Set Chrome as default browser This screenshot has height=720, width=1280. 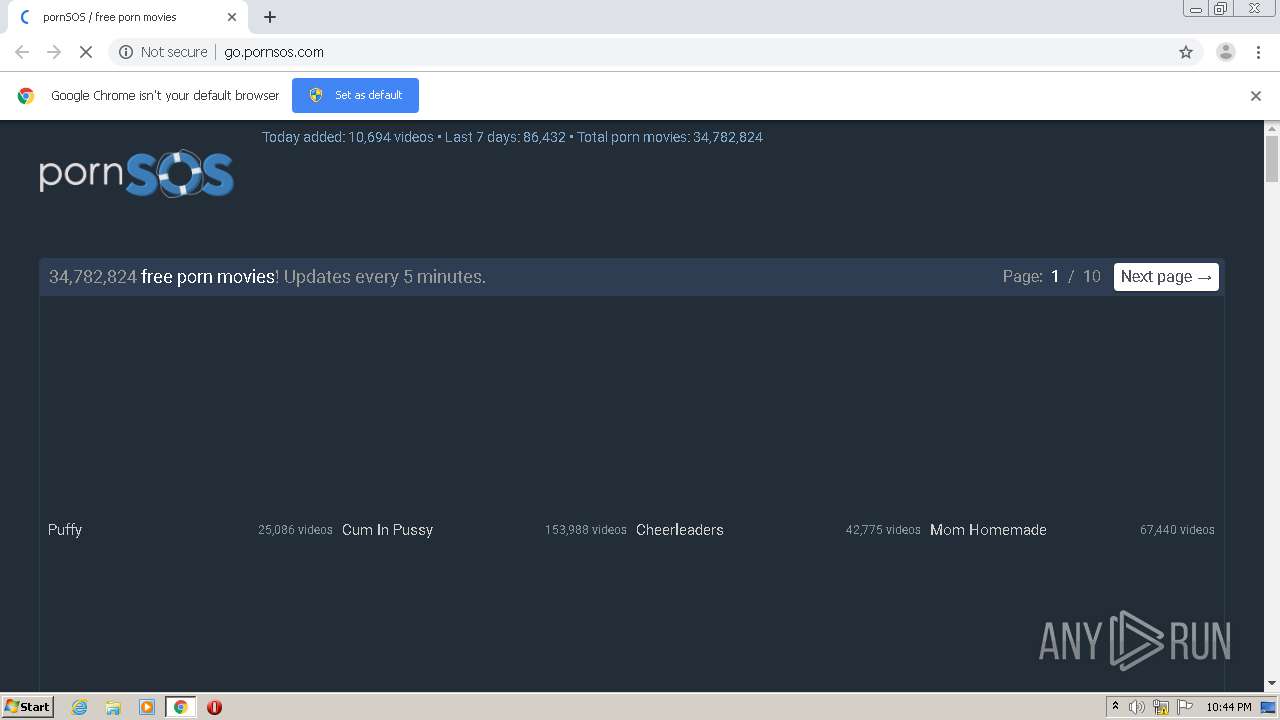[355, 95]
